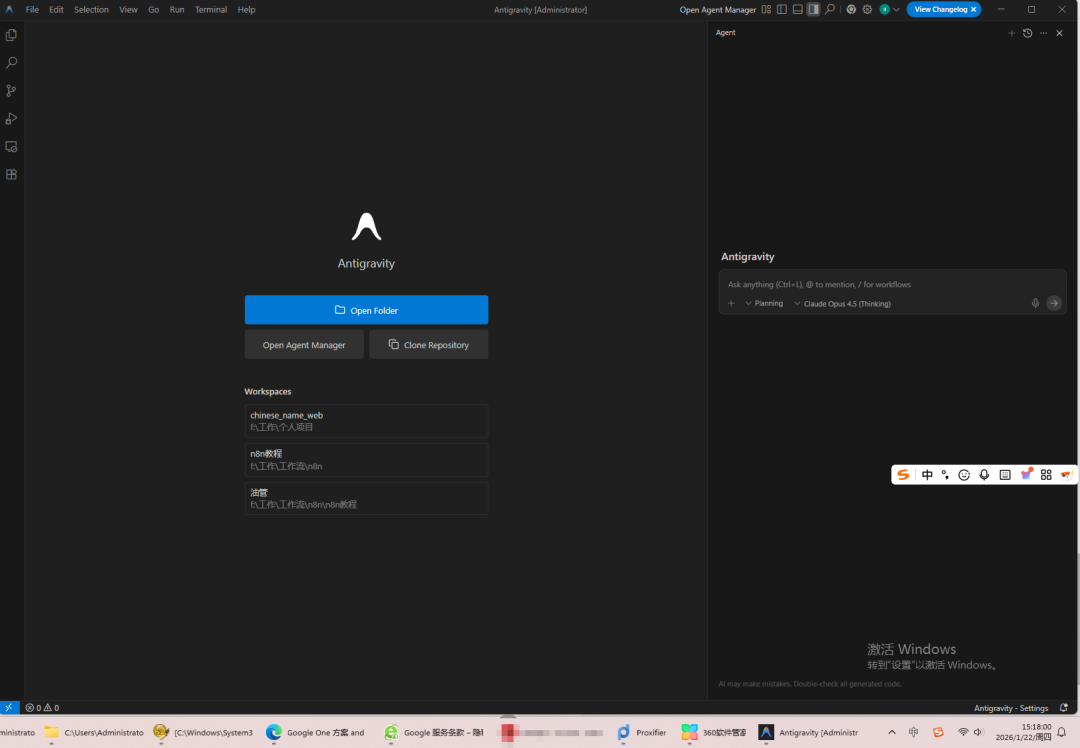The image size is (1080, 748).
Task: Open the Claude Opus 4.5 model dropdown
Action: pos(842,303)
